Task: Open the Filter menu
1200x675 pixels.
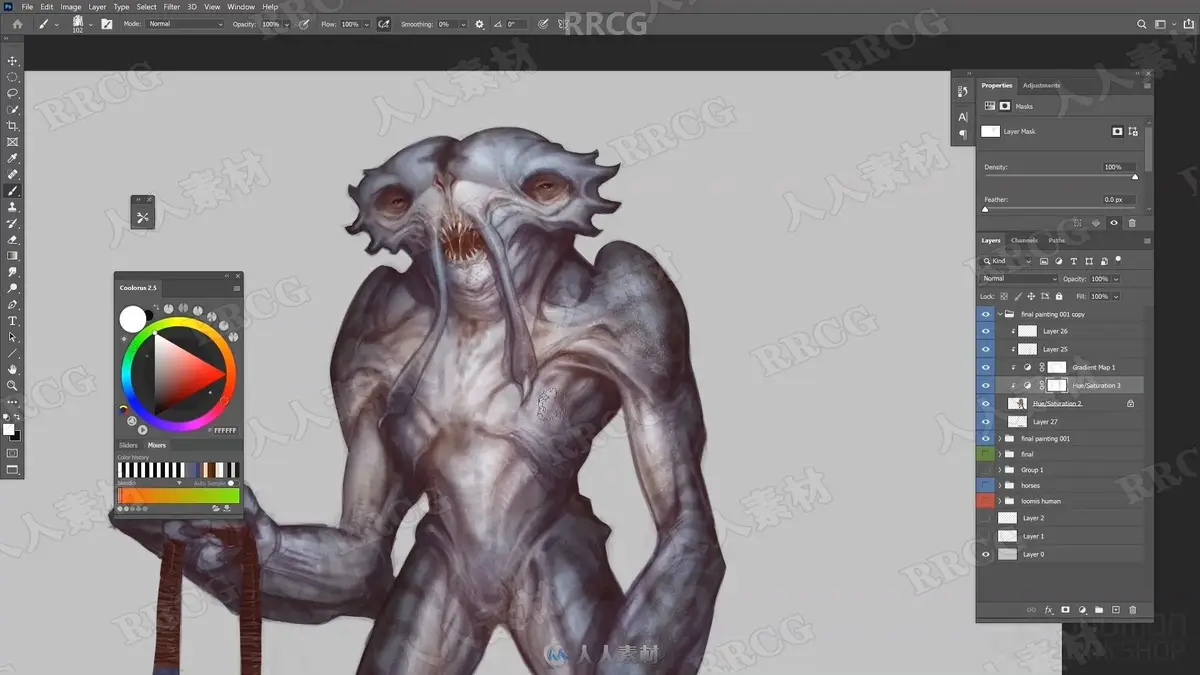Action: tap(172, 6)
